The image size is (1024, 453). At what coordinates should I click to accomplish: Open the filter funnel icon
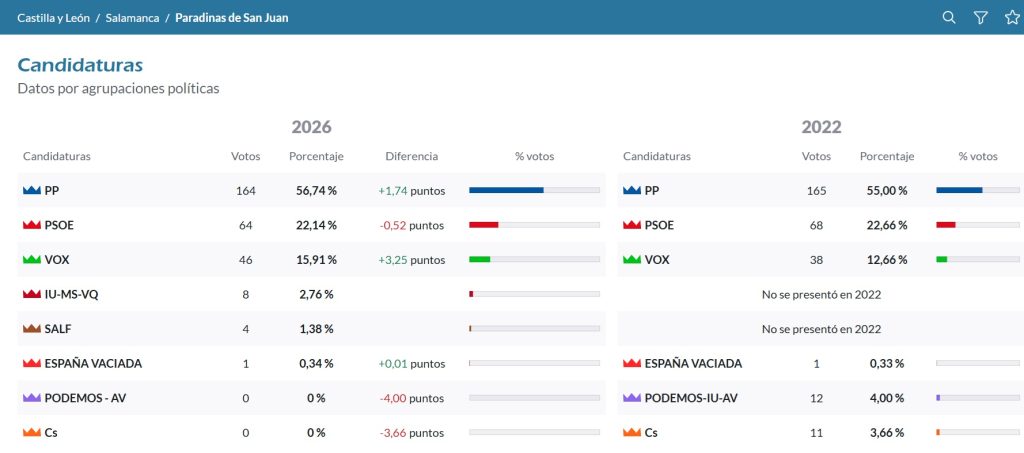click(x=980, y=18)
